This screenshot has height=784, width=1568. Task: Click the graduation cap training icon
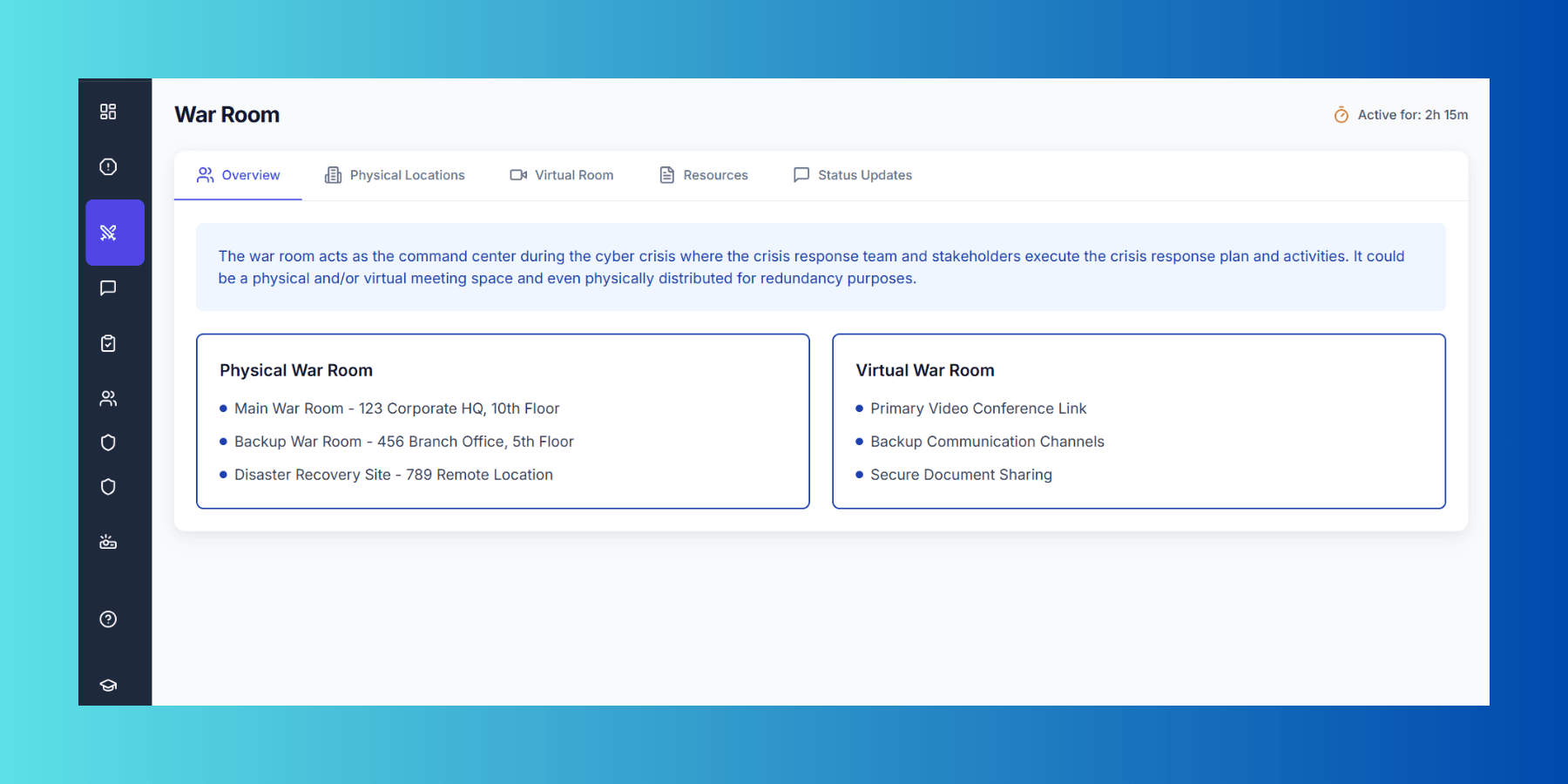(x=108, y=685)
